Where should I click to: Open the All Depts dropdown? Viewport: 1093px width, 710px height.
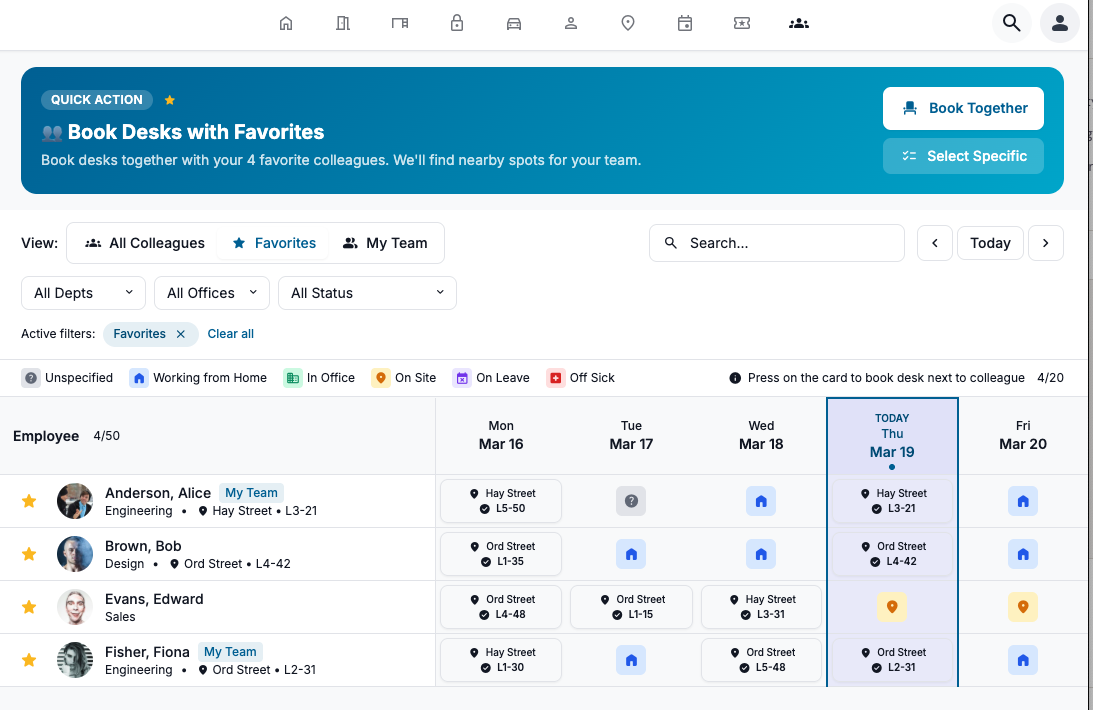coord(83,292)
